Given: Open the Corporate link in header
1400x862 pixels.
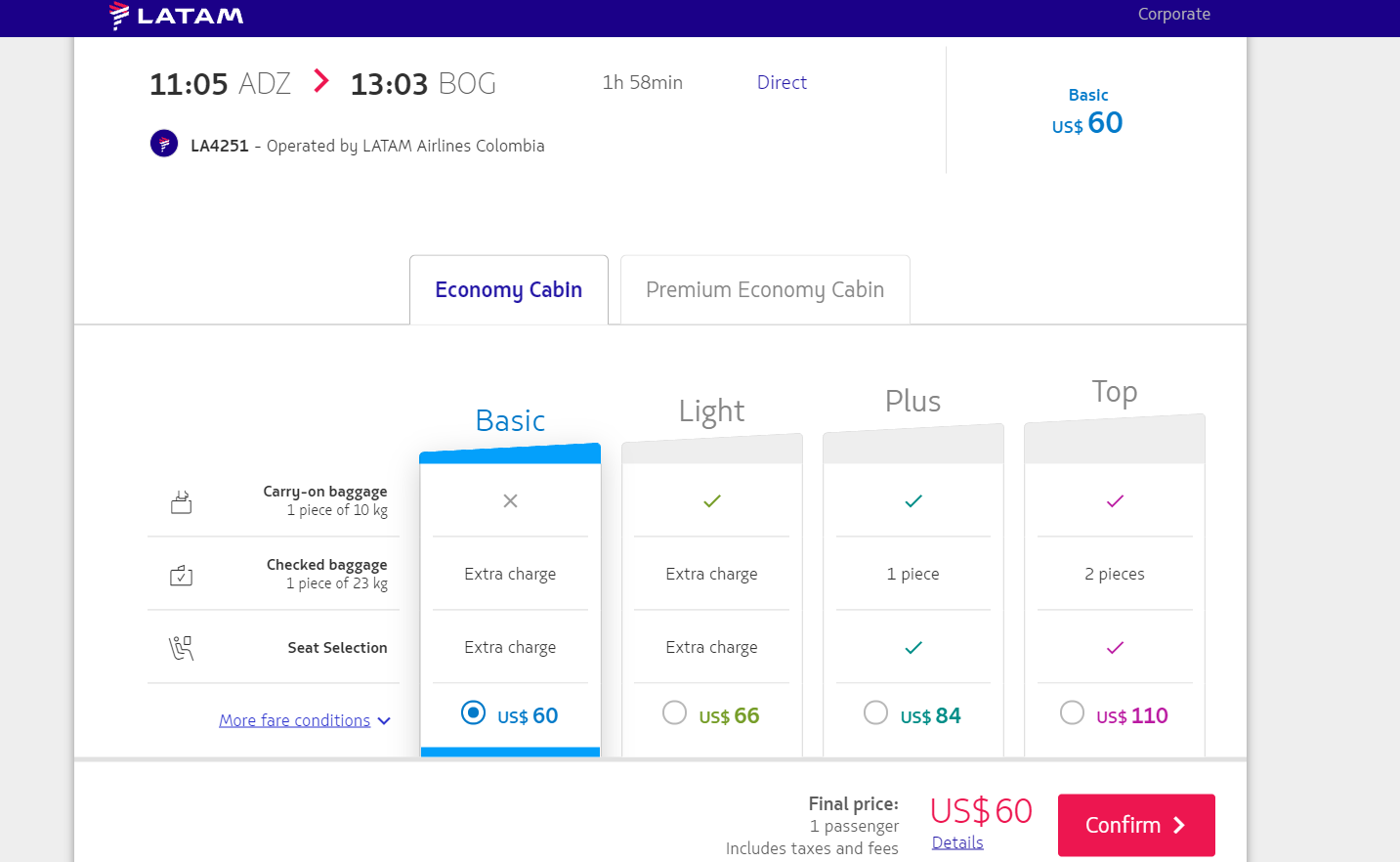Looking at the screenshot, I should pyautogui.click(x=1173, y=14).
